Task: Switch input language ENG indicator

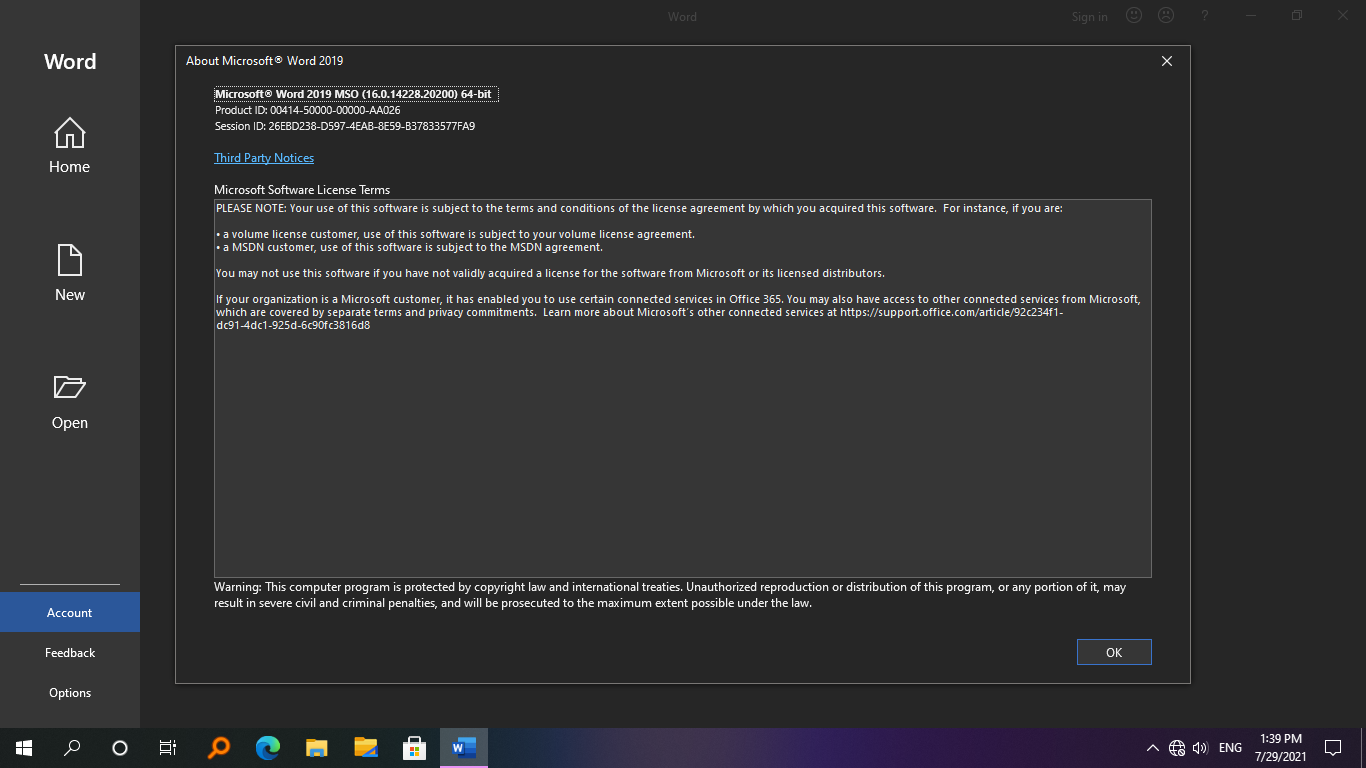Action: point(1230,748)
